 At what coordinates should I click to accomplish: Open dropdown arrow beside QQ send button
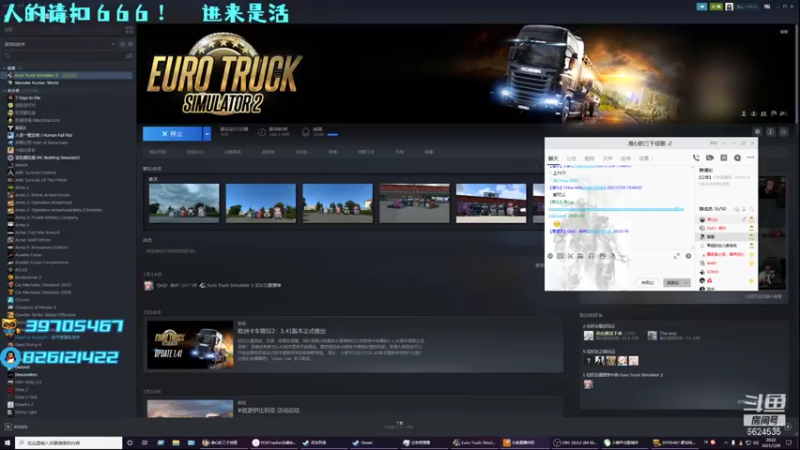point(686,283)
